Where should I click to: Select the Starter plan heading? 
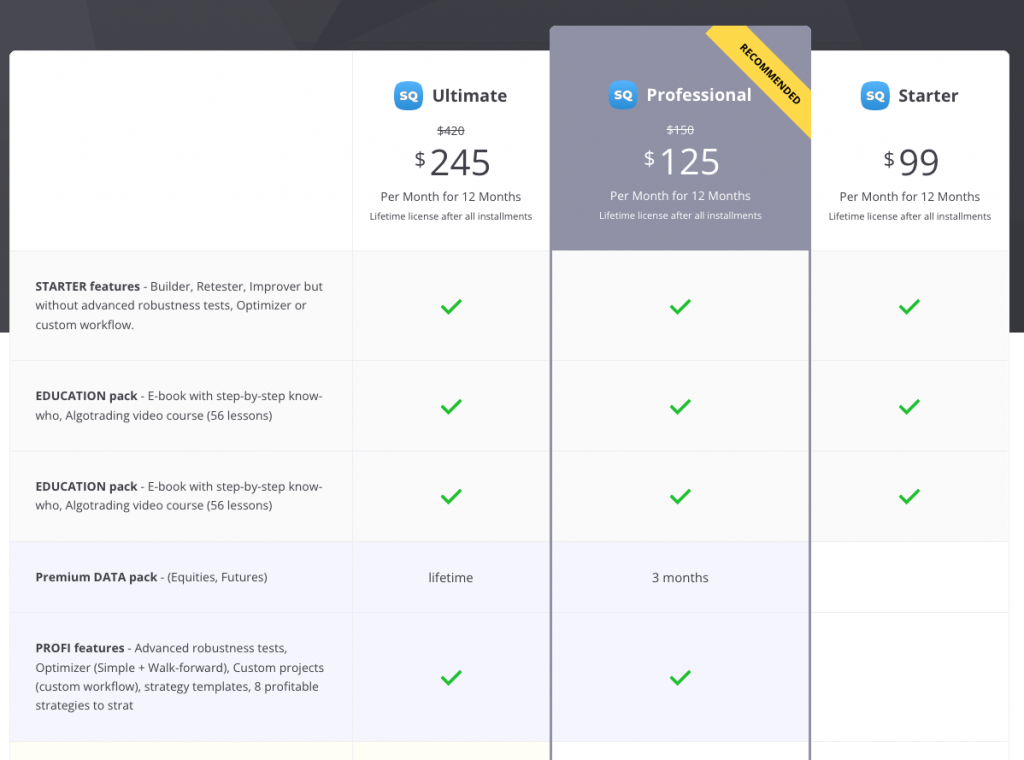pos(928,96)
